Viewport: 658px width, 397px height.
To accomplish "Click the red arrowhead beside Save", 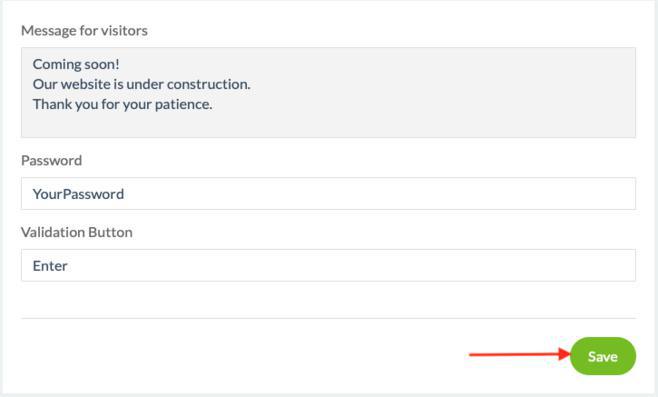I will coord(564,354).
